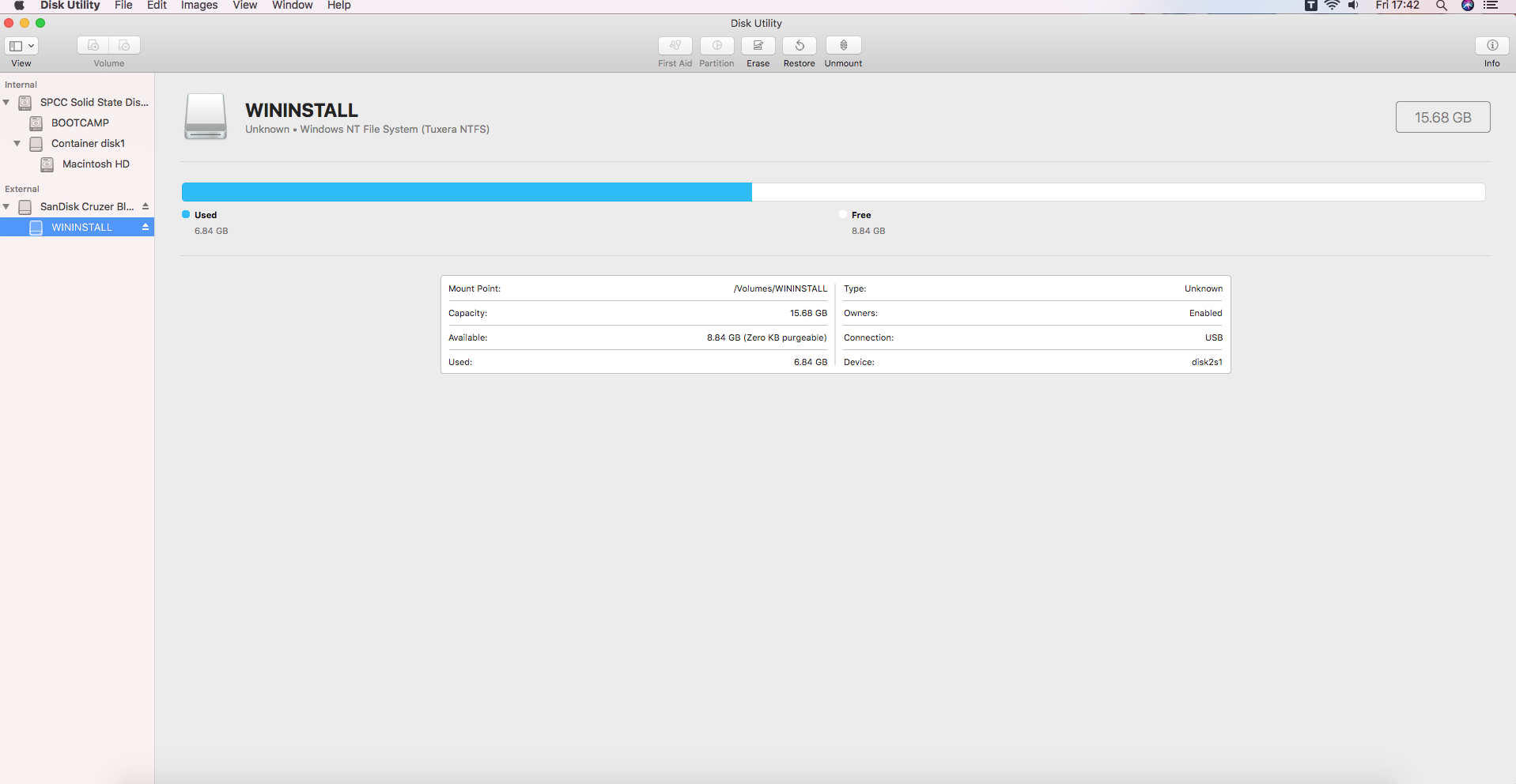The height and width of the screenshot is (784, 1516).
Task: Click the Delete Volume toolbar icon
Action: point(125,46)
